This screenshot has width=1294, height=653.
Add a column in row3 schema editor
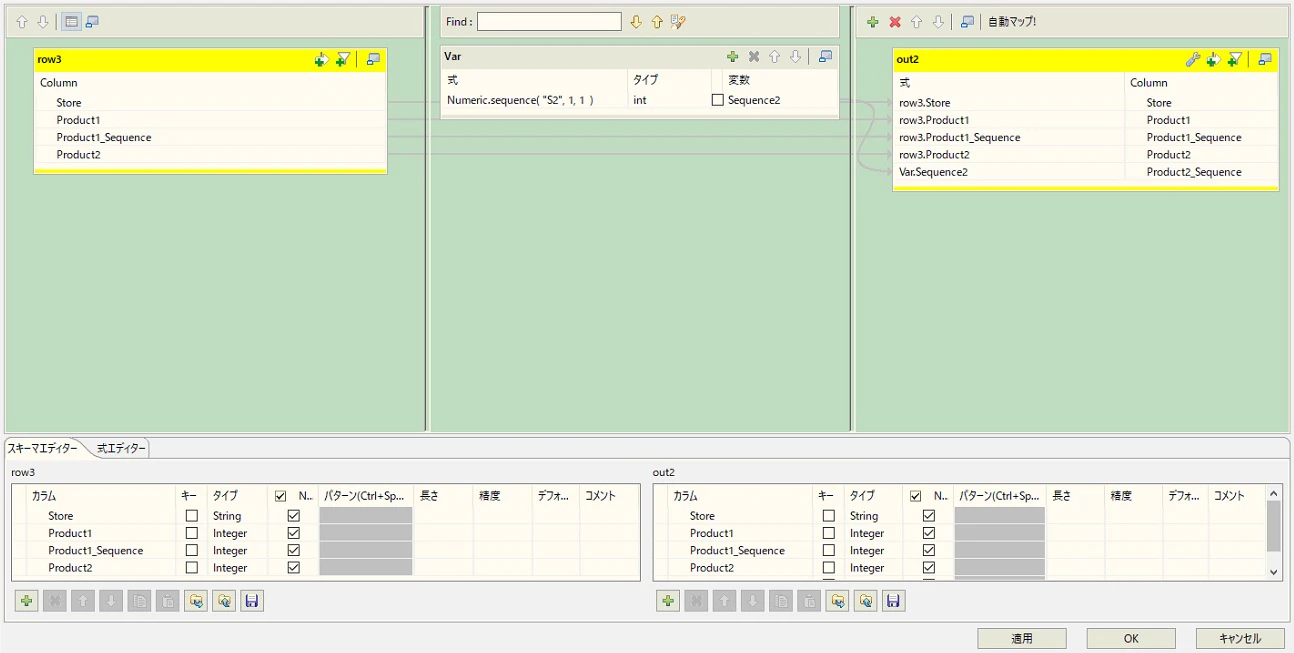(27, 601)
